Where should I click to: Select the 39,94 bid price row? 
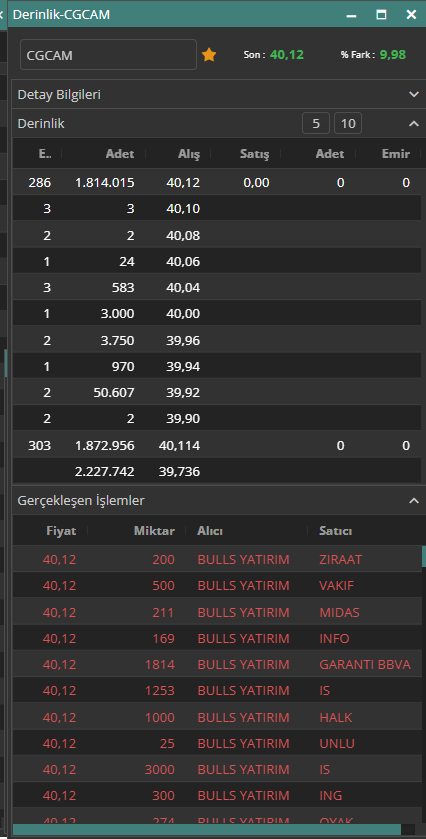[217, 367]
